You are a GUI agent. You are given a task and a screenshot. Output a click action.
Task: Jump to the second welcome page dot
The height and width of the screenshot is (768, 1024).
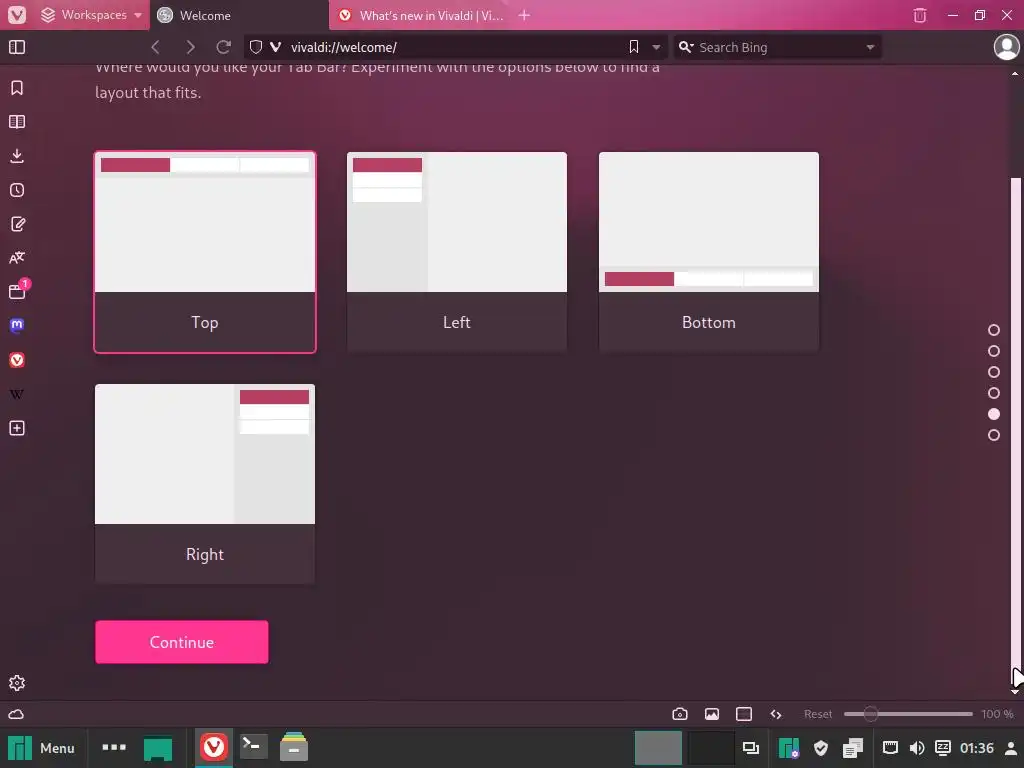pos(994,351)
